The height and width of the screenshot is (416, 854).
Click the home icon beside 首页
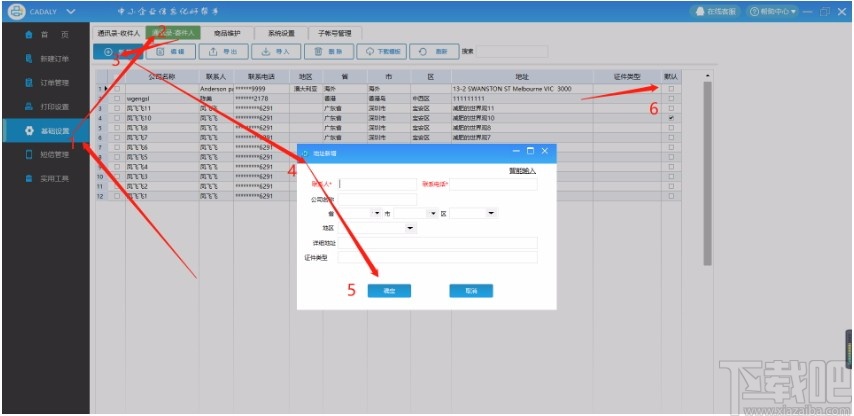pyautogui.click(x=29, y=34)
